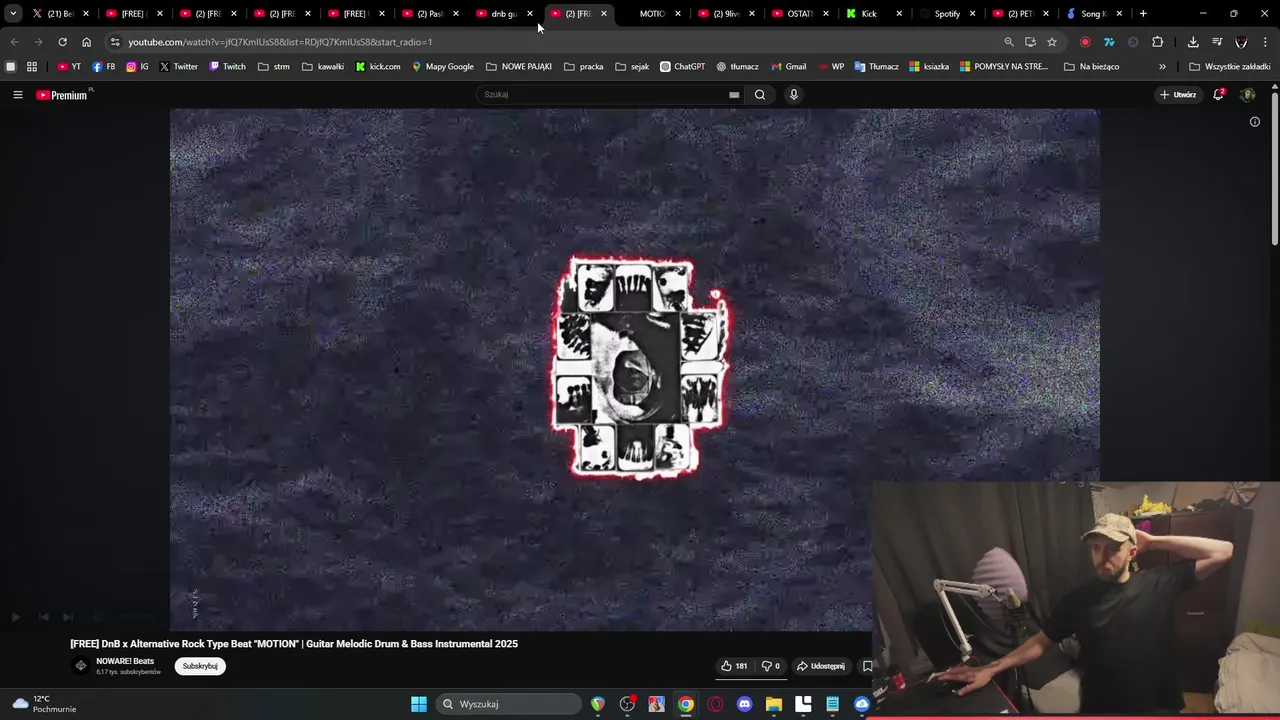Open Chrome apps grid in bookmarks bar
The height and width of the screenshot is (720, 1280).
[32, 67]
